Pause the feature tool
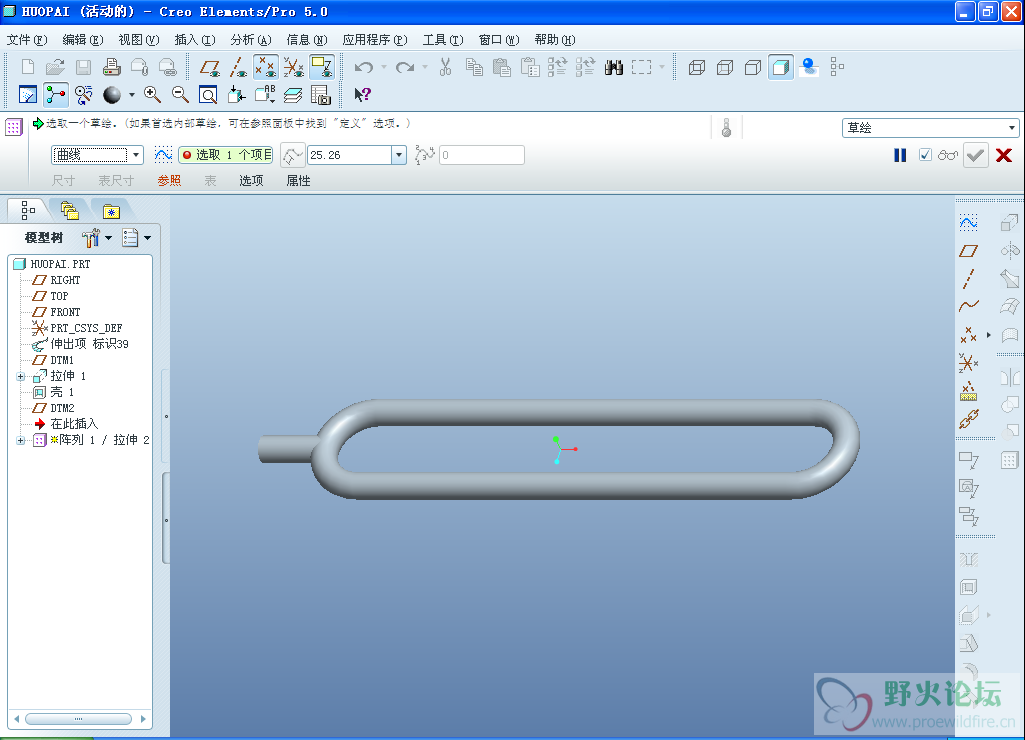The image size is (1025, 740). [x=900, y=155]
